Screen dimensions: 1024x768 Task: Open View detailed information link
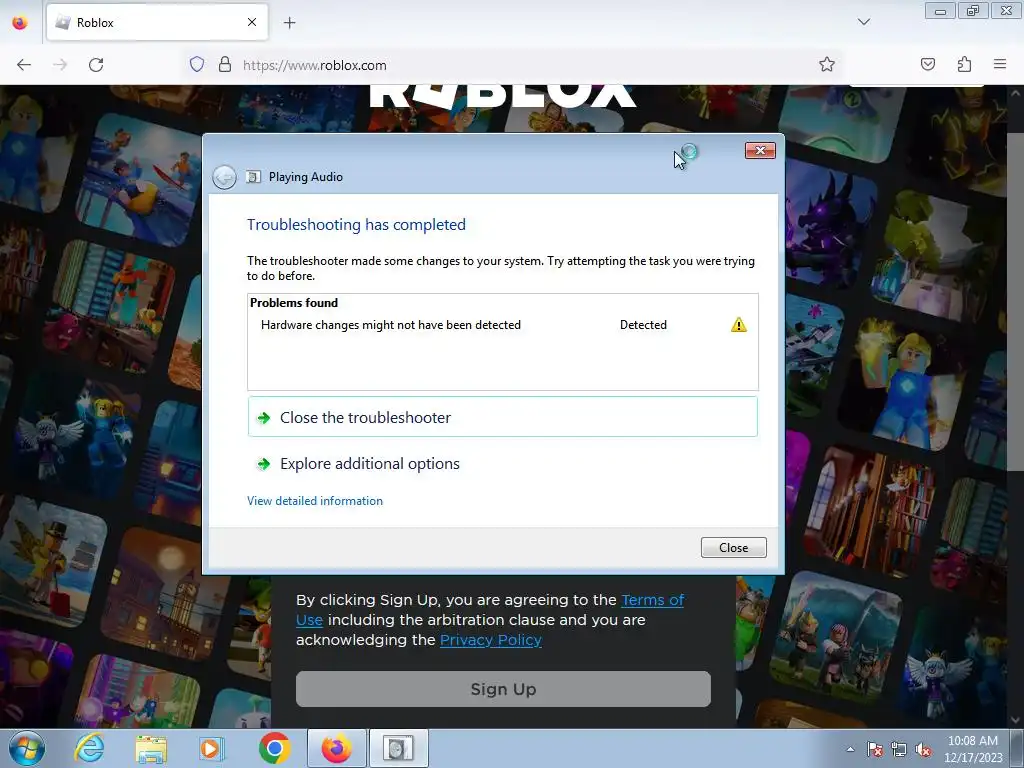point(315,501)
